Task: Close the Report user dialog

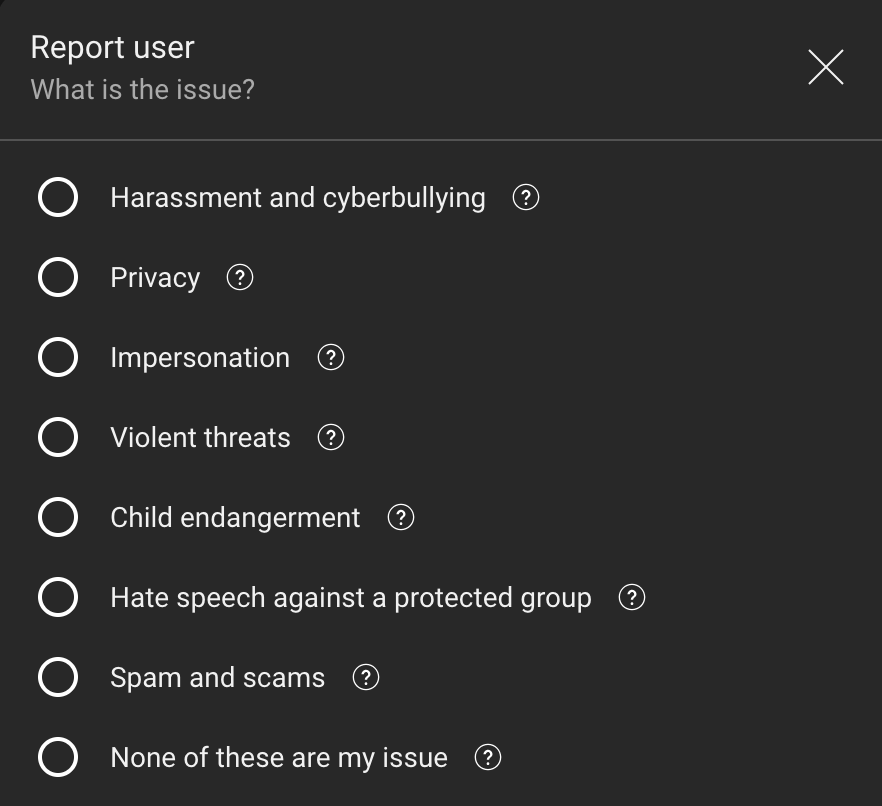Action: [825, 67]
